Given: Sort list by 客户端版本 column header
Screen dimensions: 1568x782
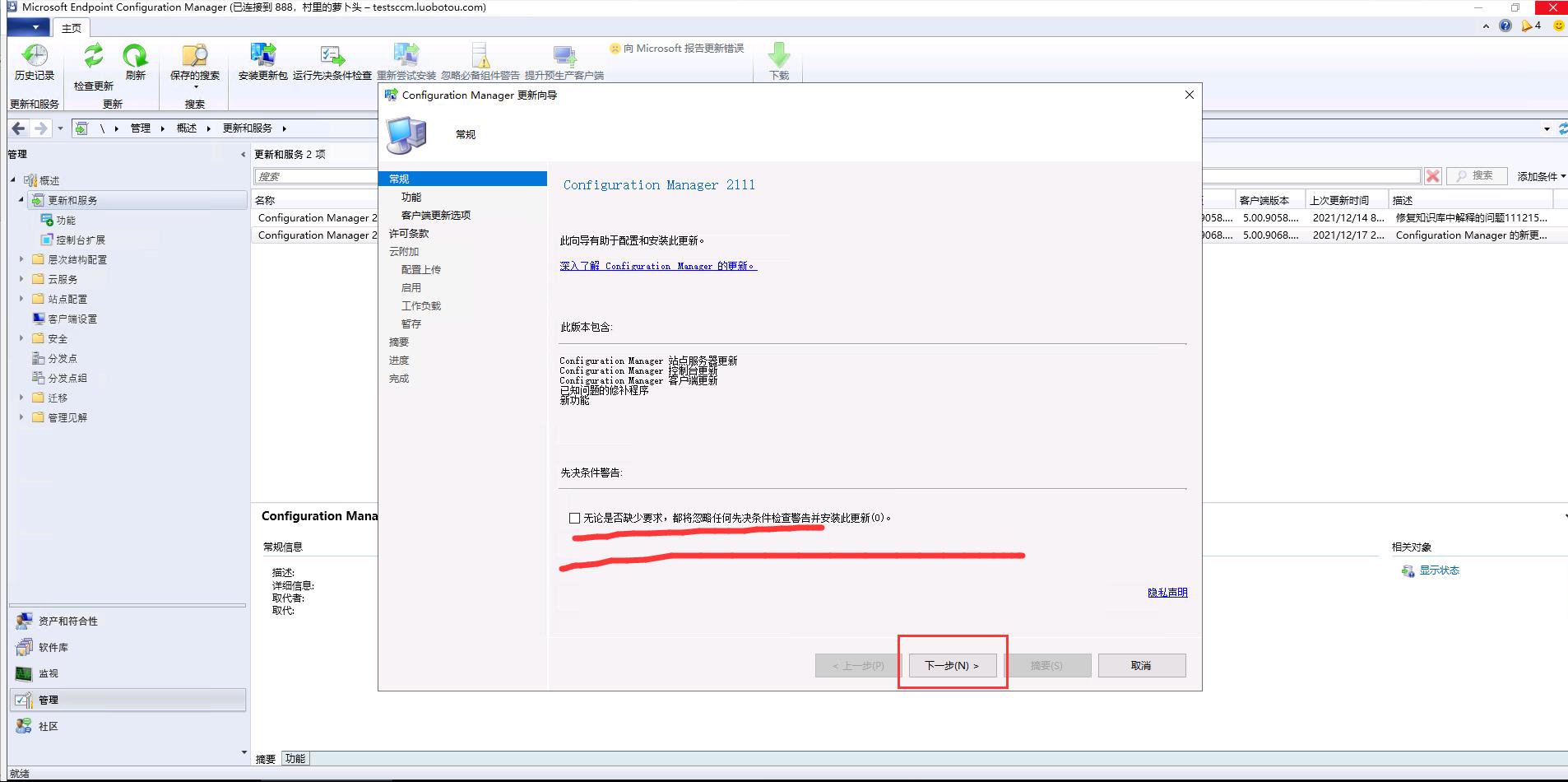Looking at the screenshot, I should tap(1271, 200).
